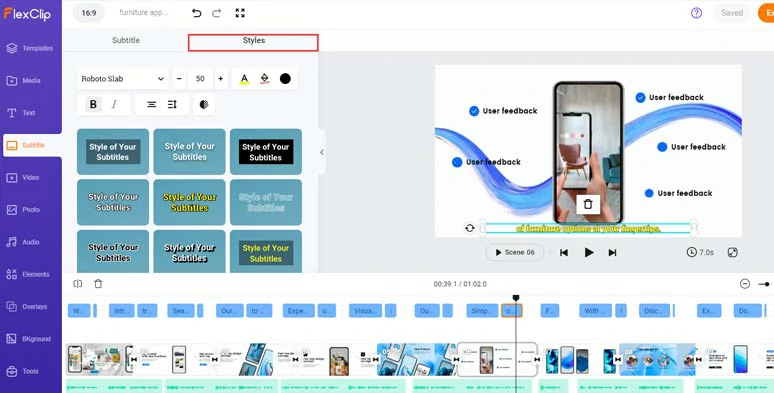Viewport: 774px width, 393px height.
Task: Open the help question mark icon
Action: (x=696, y=13)
